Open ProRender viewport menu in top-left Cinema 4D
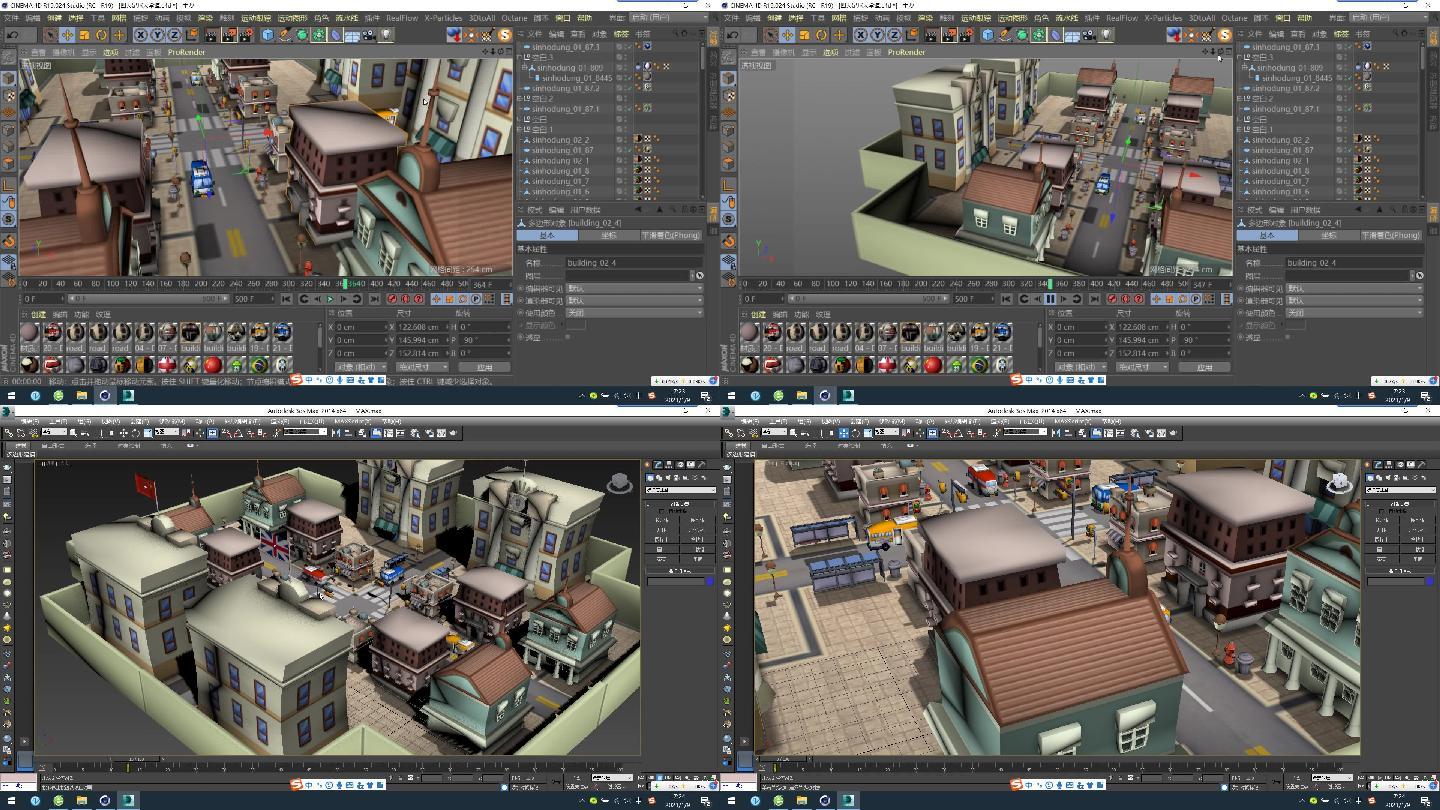 186,52
